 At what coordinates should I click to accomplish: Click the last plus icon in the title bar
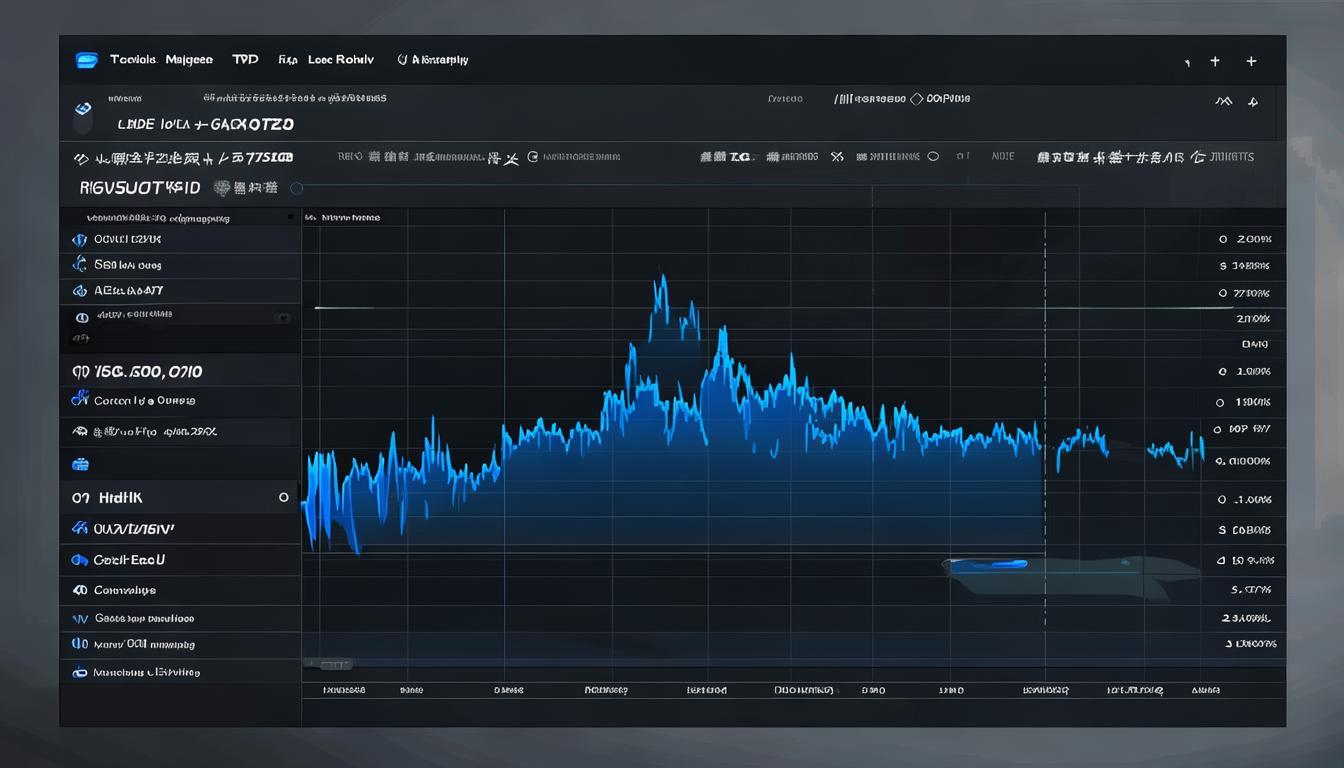click(x=1251, y=61)
